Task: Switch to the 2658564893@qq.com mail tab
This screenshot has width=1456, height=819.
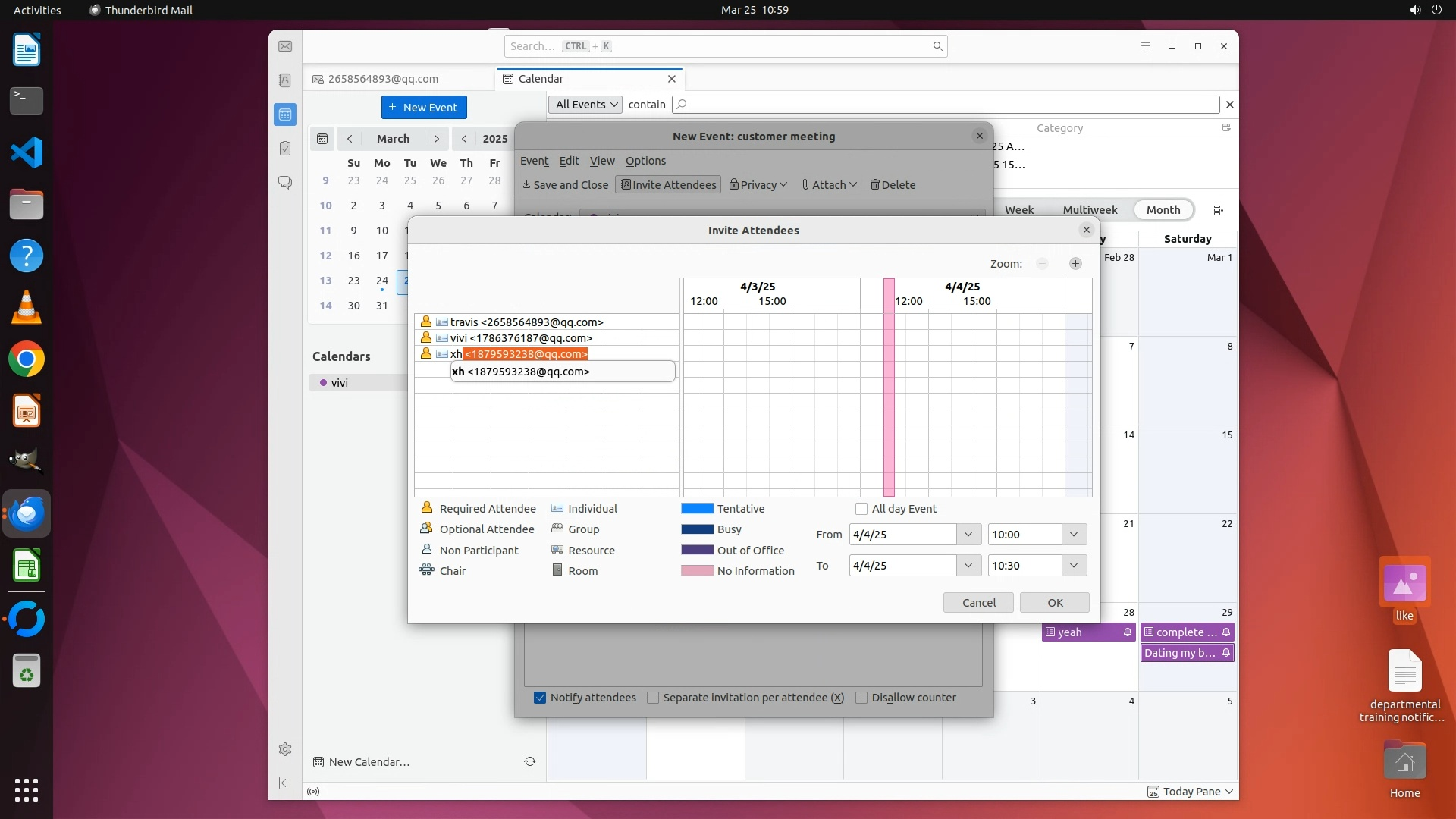Action: [383, 79]
